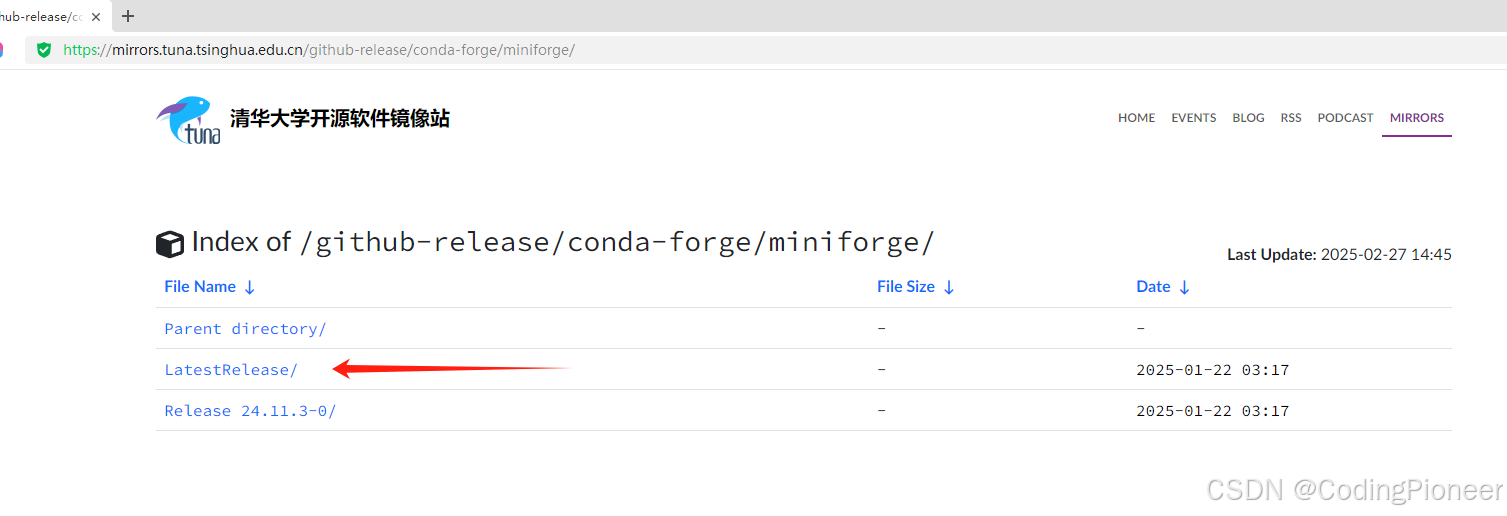Open the Release 24.11.3-0/ folder
The height and width of the screenshot is (516, 1507).
pos(250,410)
